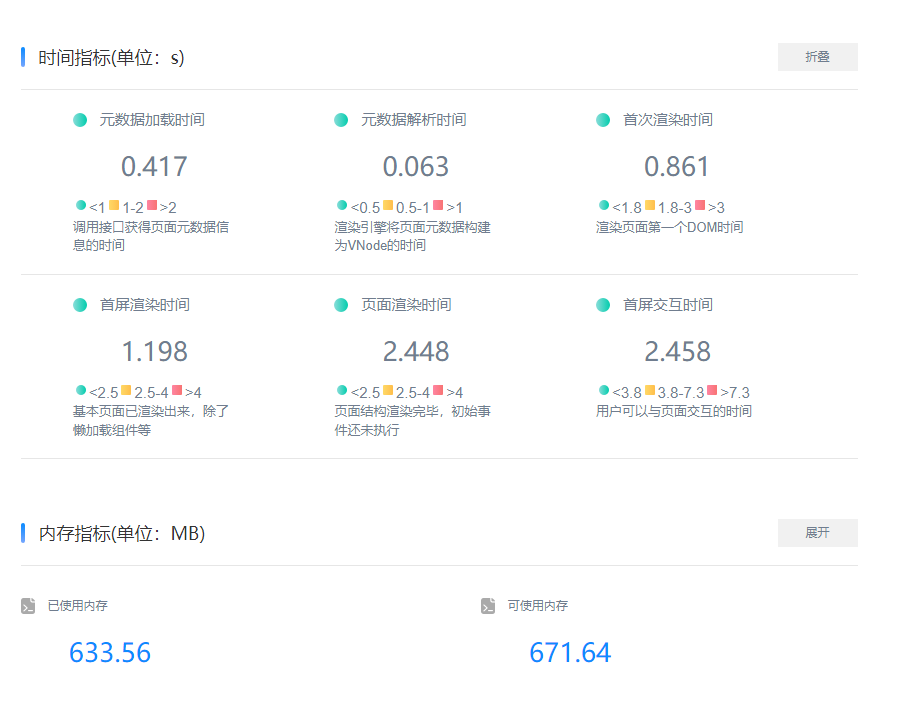Click the 元数据加载时间 label
Viewport: 923px width, 703px height.
(152, 120)
